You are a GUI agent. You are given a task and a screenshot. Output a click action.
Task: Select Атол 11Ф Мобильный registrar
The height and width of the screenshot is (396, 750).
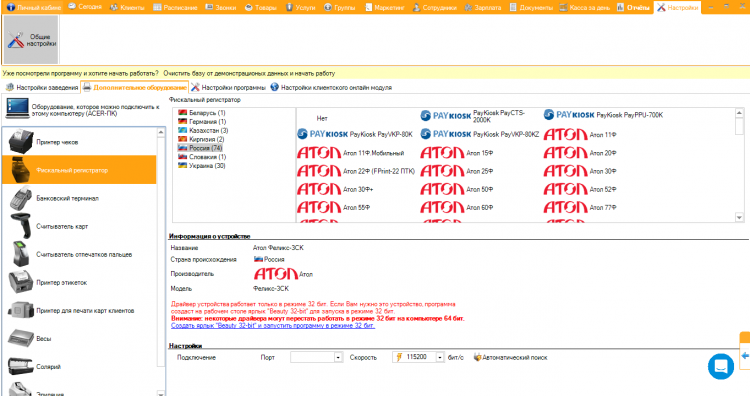[x=351, y=153]
